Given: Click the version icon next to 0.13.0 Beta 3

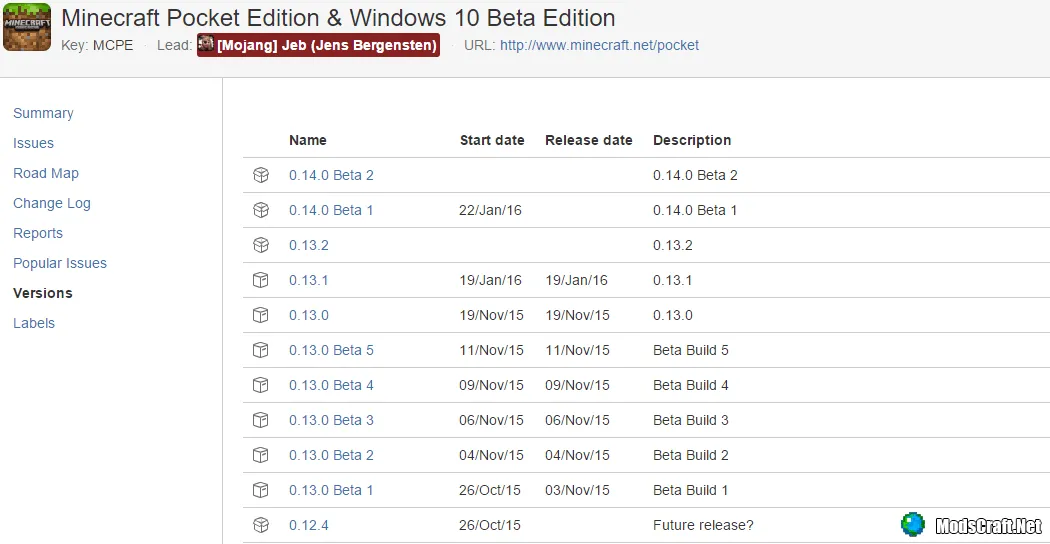Looking at the screenshot, I should click(261, 420).
